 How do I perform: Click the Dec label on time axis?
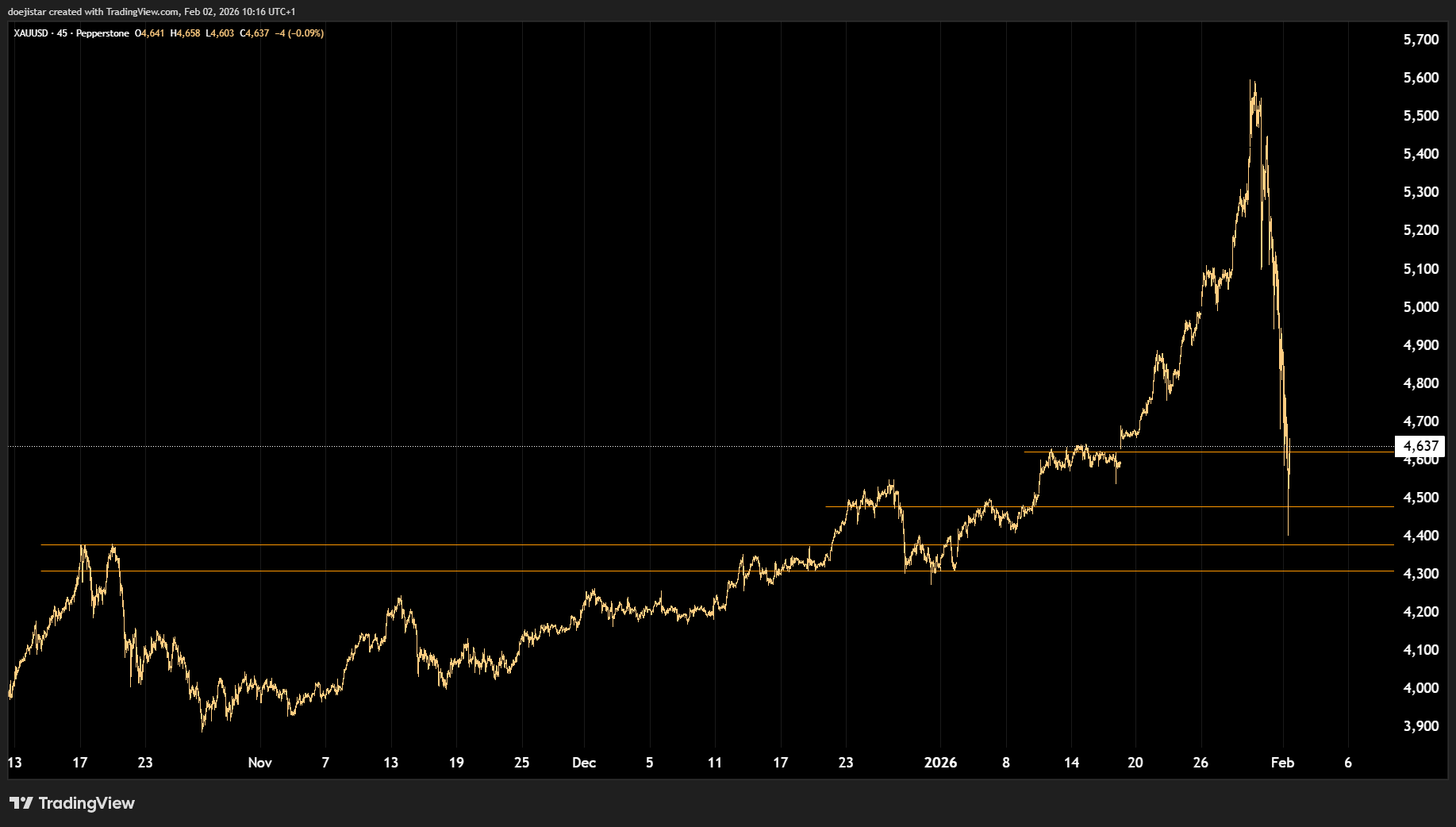[x=584, y=763]
